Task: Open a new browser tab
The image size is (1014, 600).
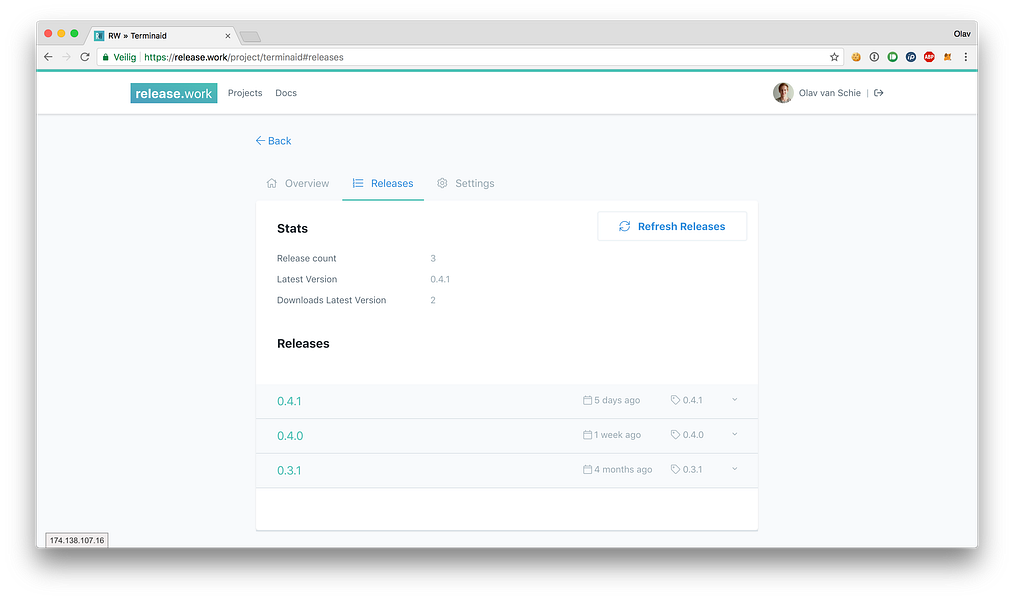Action: click(250, 36)
